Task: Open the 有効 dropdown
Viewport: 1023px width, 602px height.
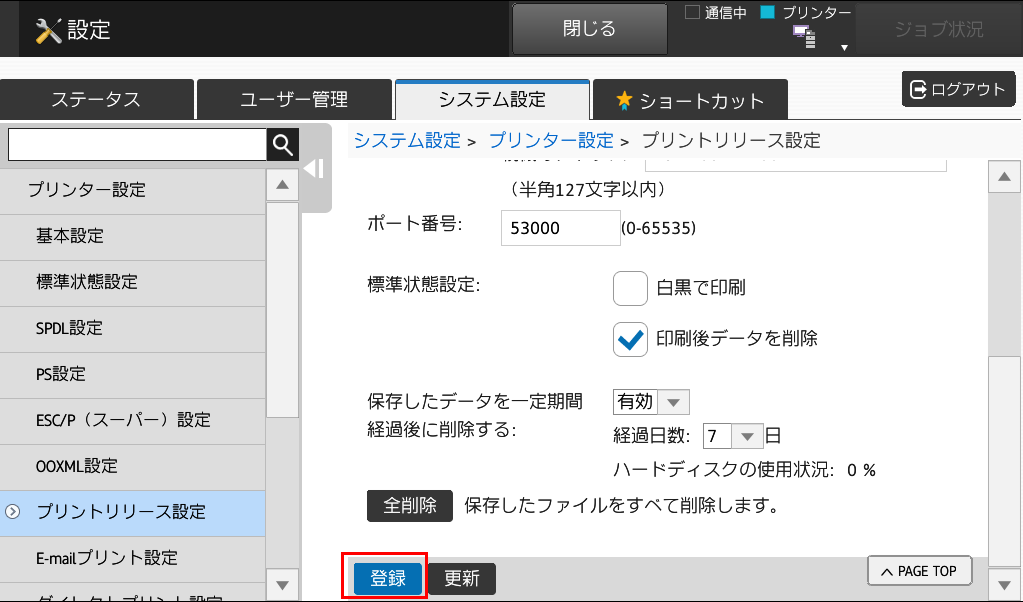Action: (651, 402)
